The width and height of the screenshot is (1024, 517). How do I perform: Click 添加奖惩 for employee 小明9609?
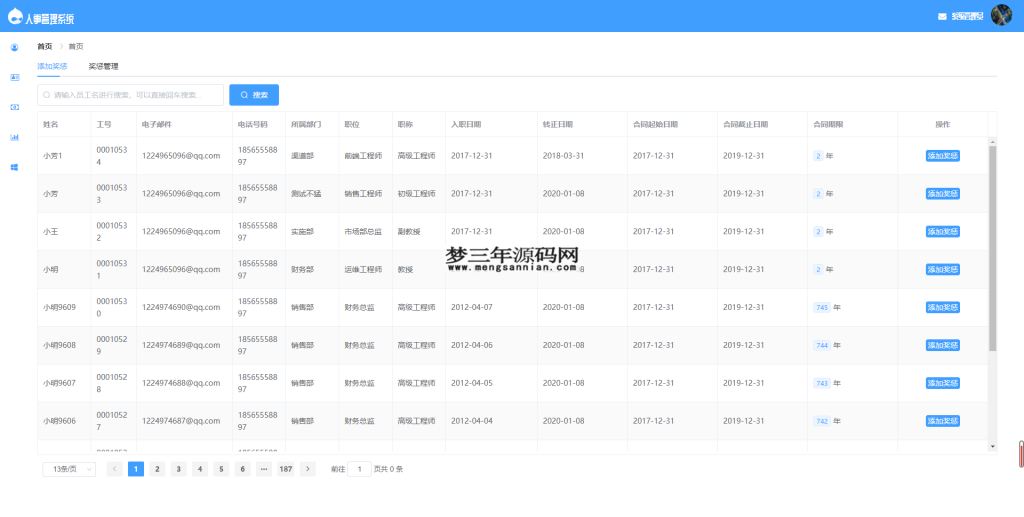coord(942,307)
